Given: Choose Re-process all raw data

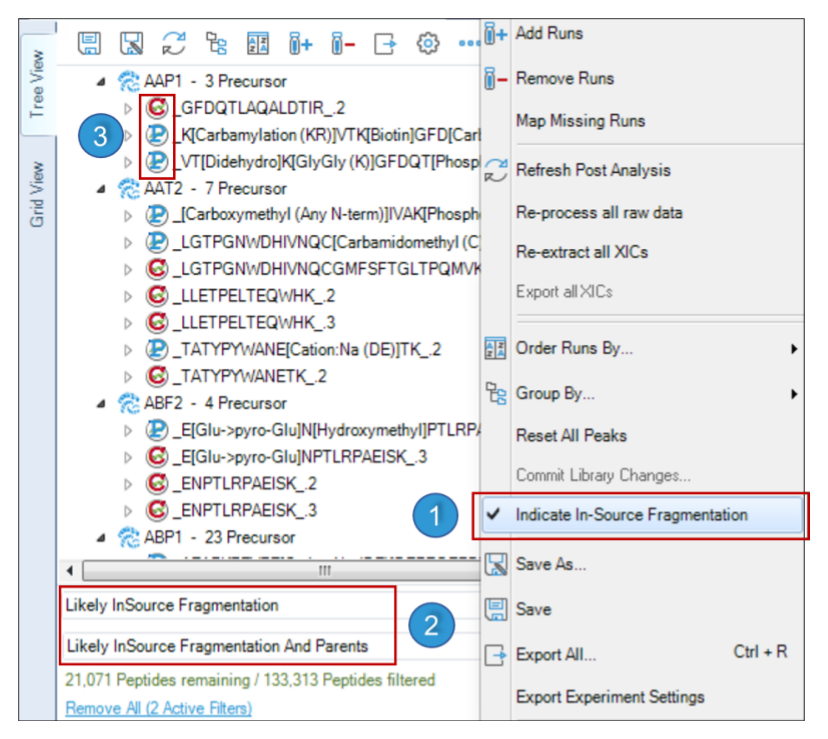Looking at the screenshot, I should coord(599,212).
